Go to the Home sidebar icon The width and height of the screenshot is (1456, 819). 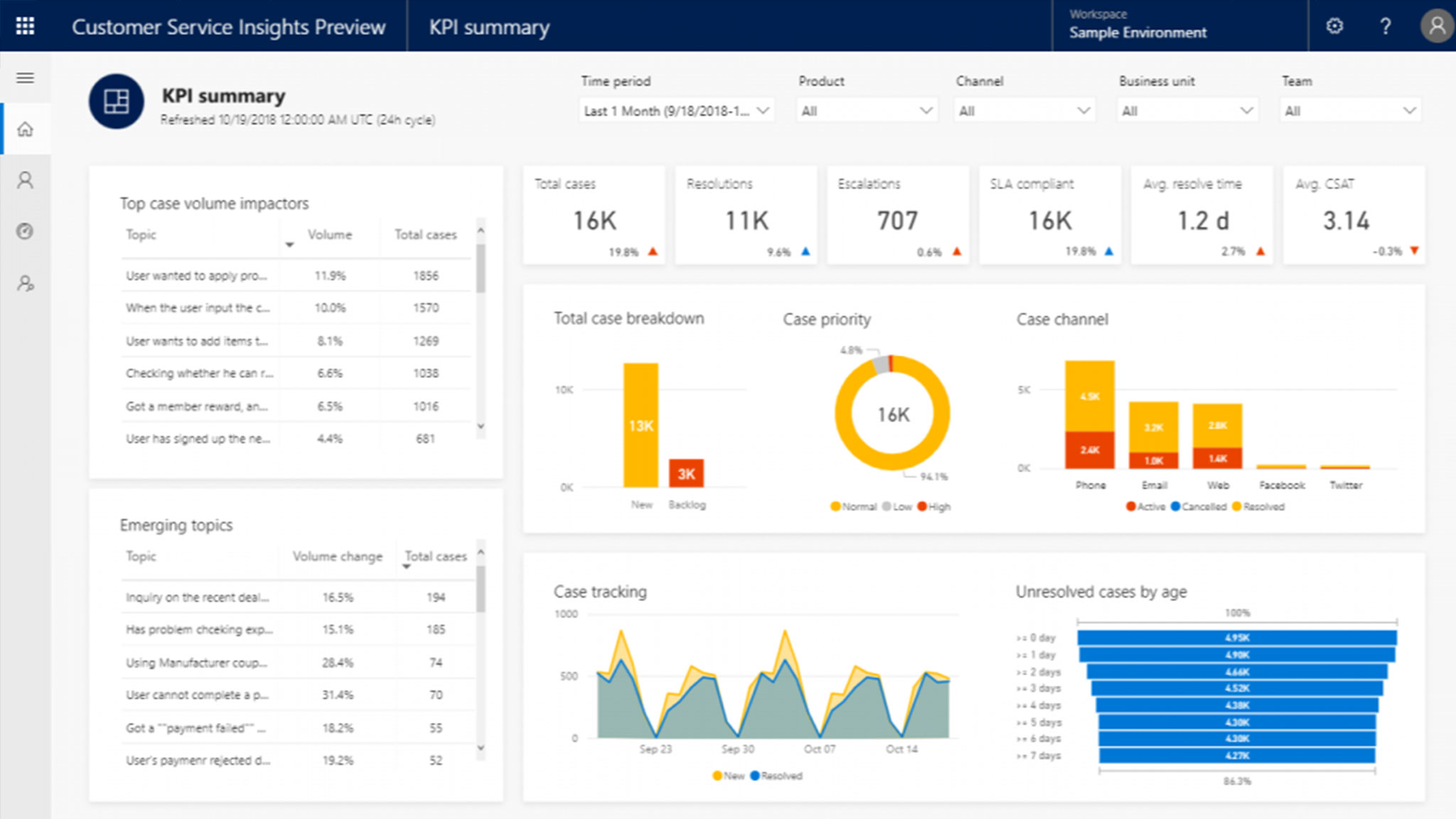tap(25, 129)
